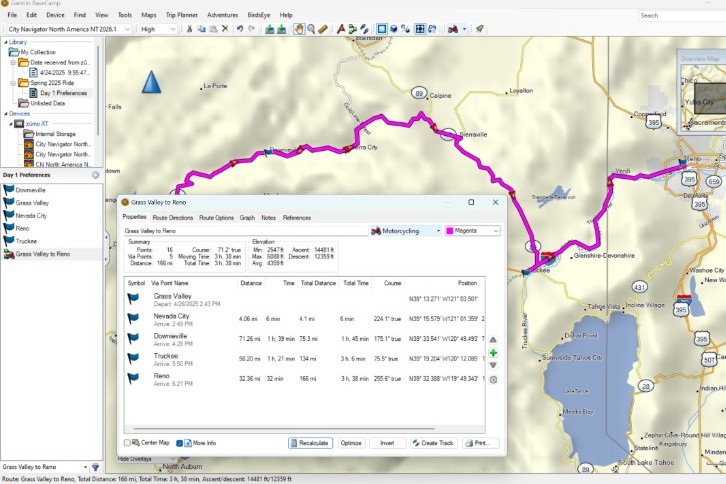The image size is (726, 484).
Task: Select Nevada City in the waypoint list
Action: tap(31, 216)
